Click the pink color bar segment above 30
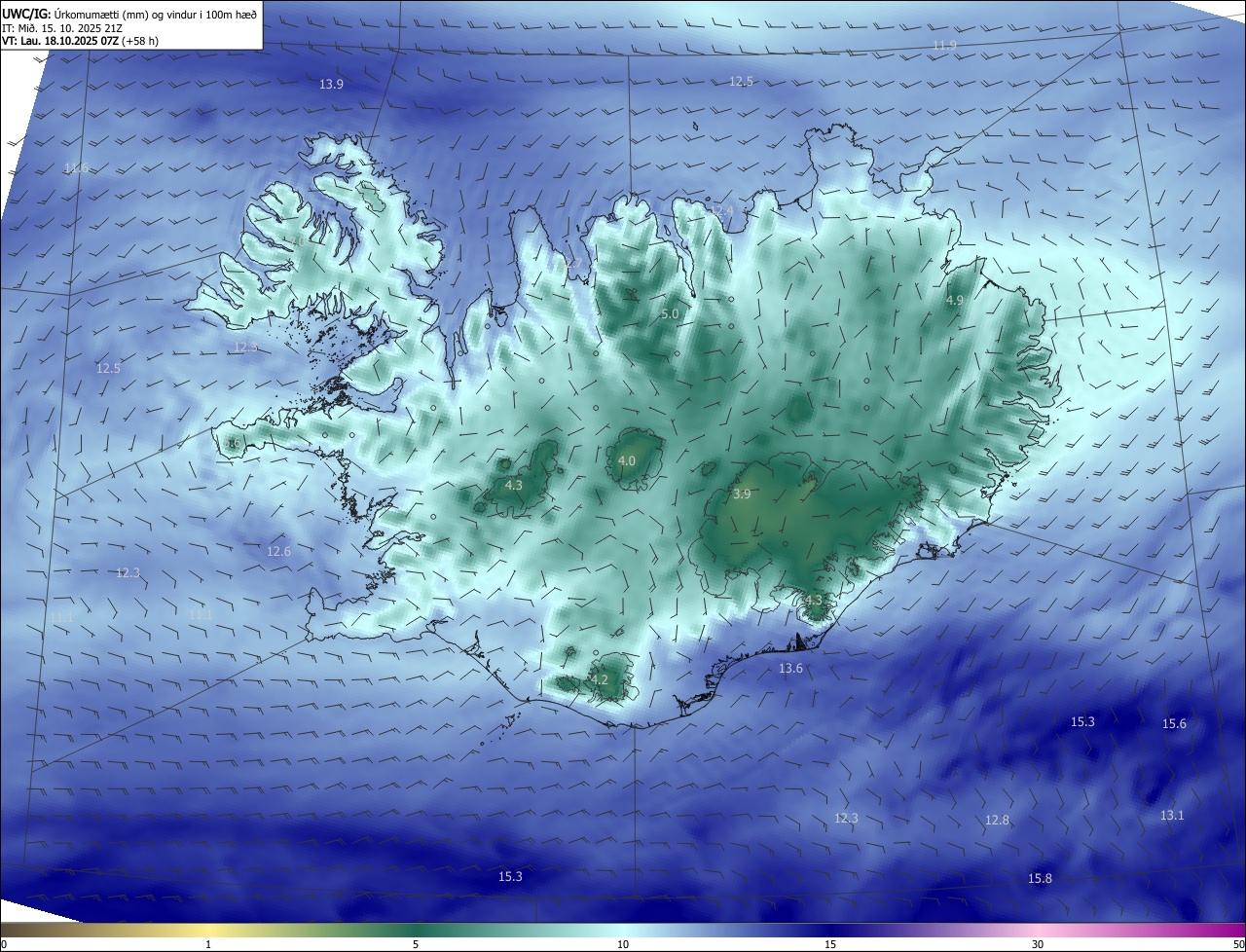Screen dimensions: 1246x952 tap(1038, 930)
